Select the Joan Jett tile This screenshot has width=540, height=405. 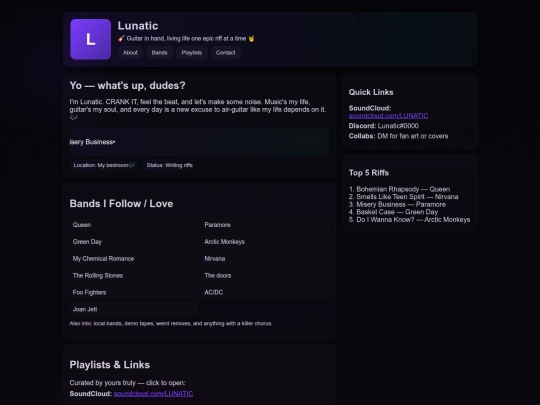click(134, 309)
